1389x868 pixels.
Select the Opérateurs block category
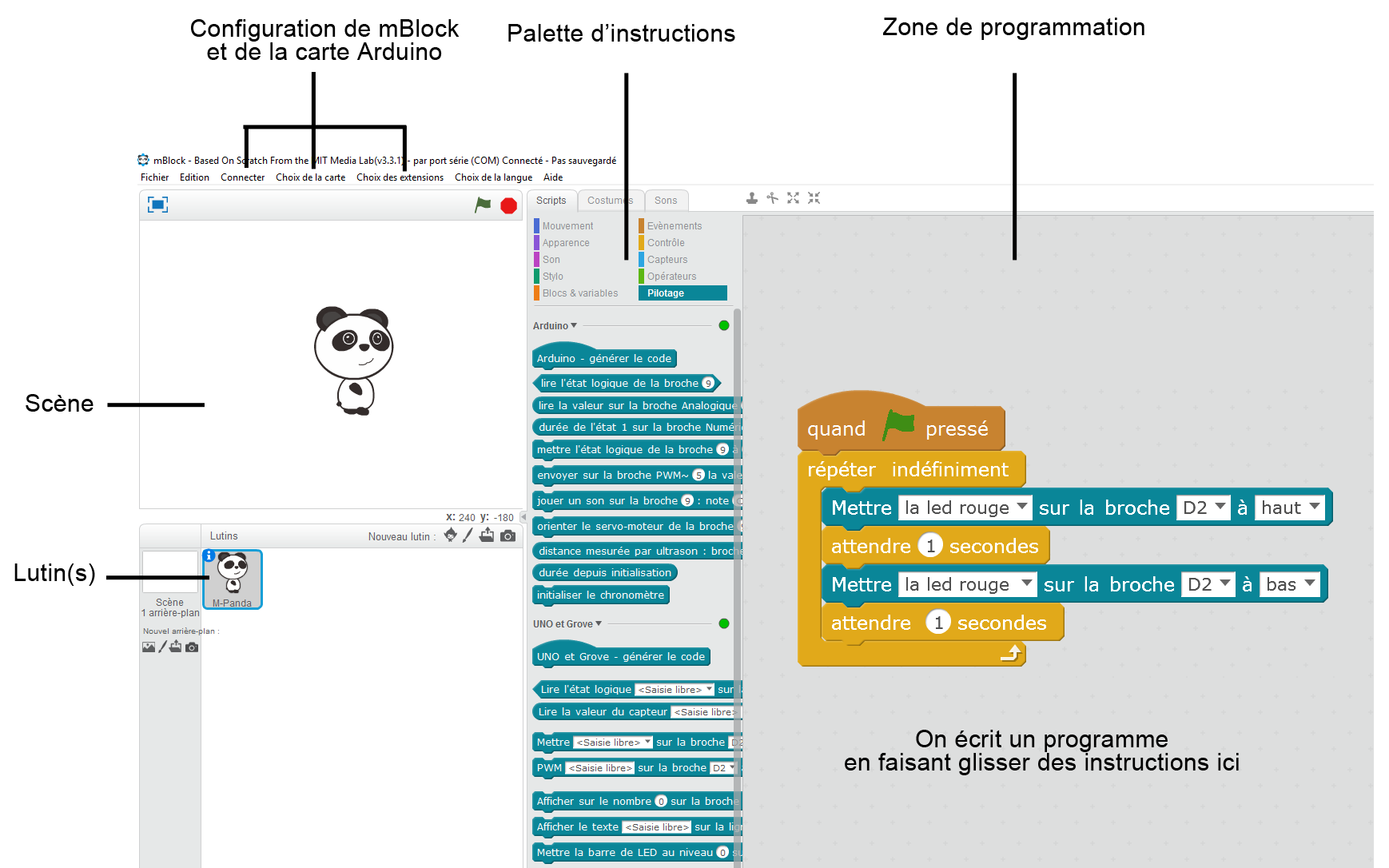pos(671,276)
